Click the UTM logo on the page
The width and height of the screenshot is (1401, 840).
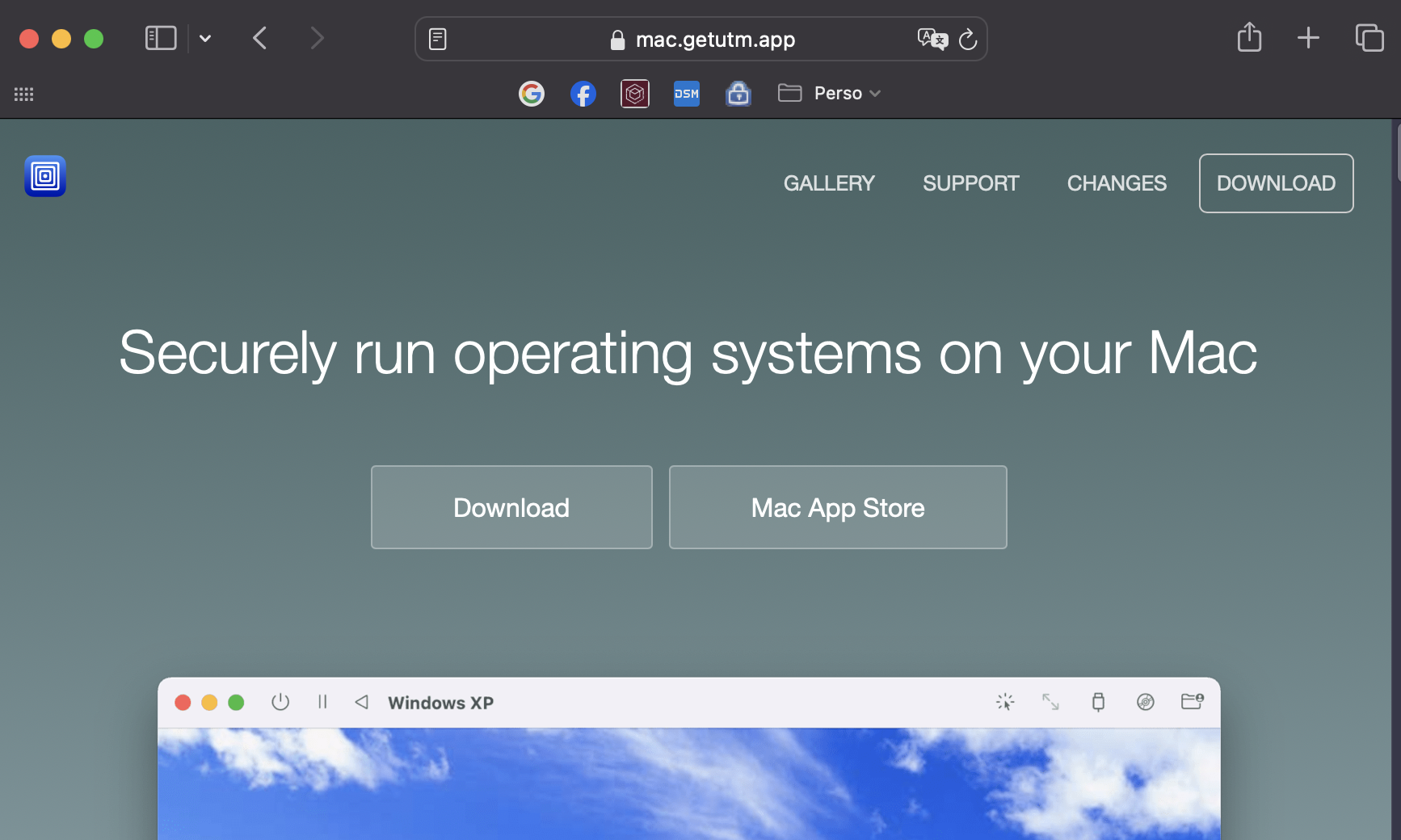click(x=45, y=176)
